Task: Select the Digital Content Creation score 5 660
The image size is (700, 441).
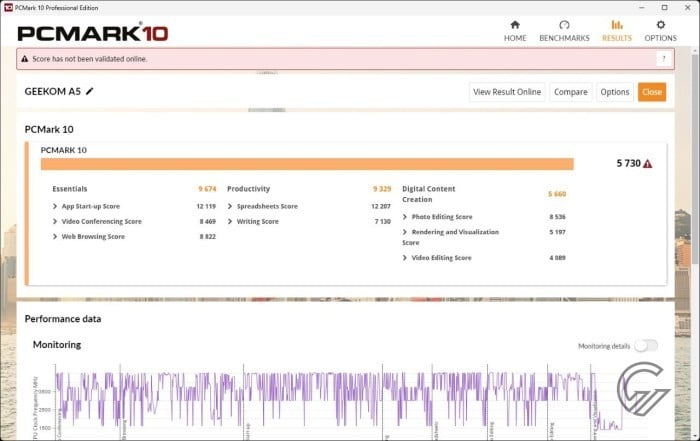Action: (557, 194)
